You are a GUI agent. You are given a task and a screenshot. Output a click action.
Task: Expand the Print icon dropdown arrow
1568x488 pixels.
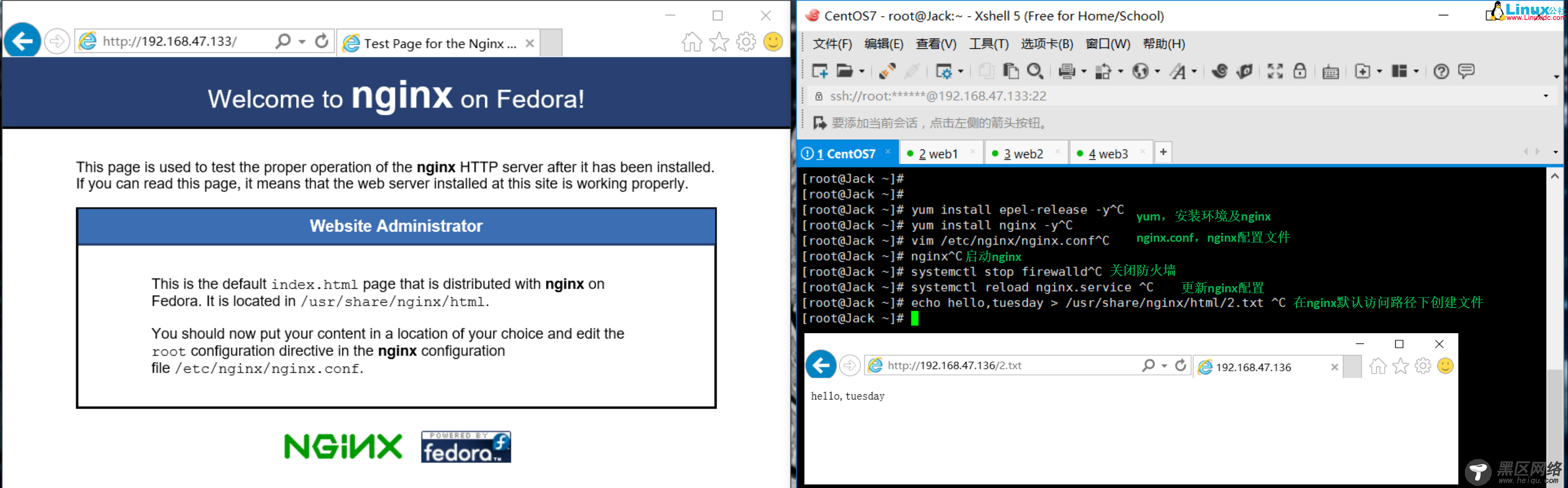[x=1084, y=72]
